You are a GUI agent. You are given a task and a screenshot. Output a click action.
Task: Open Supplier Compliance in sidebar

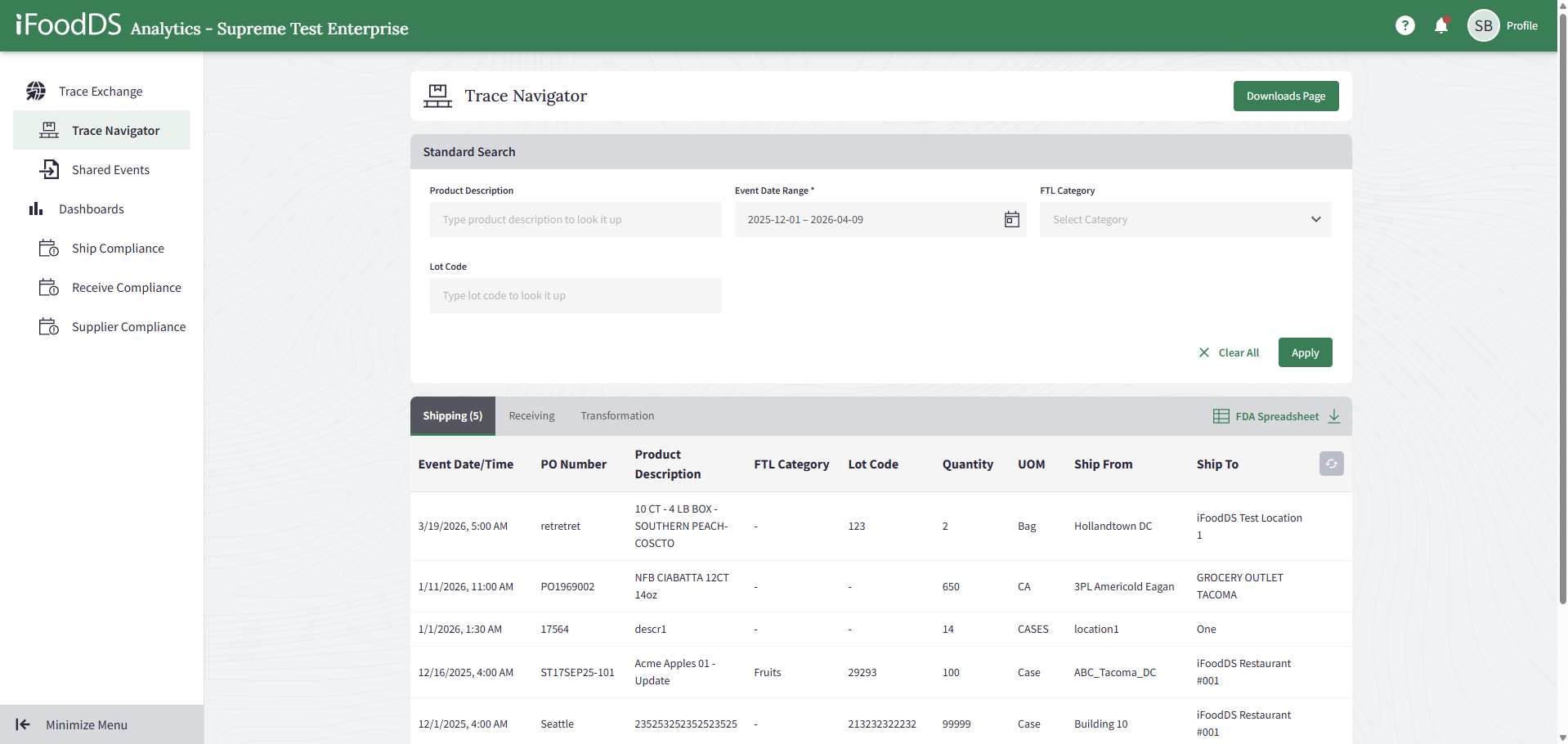[128, 327]
